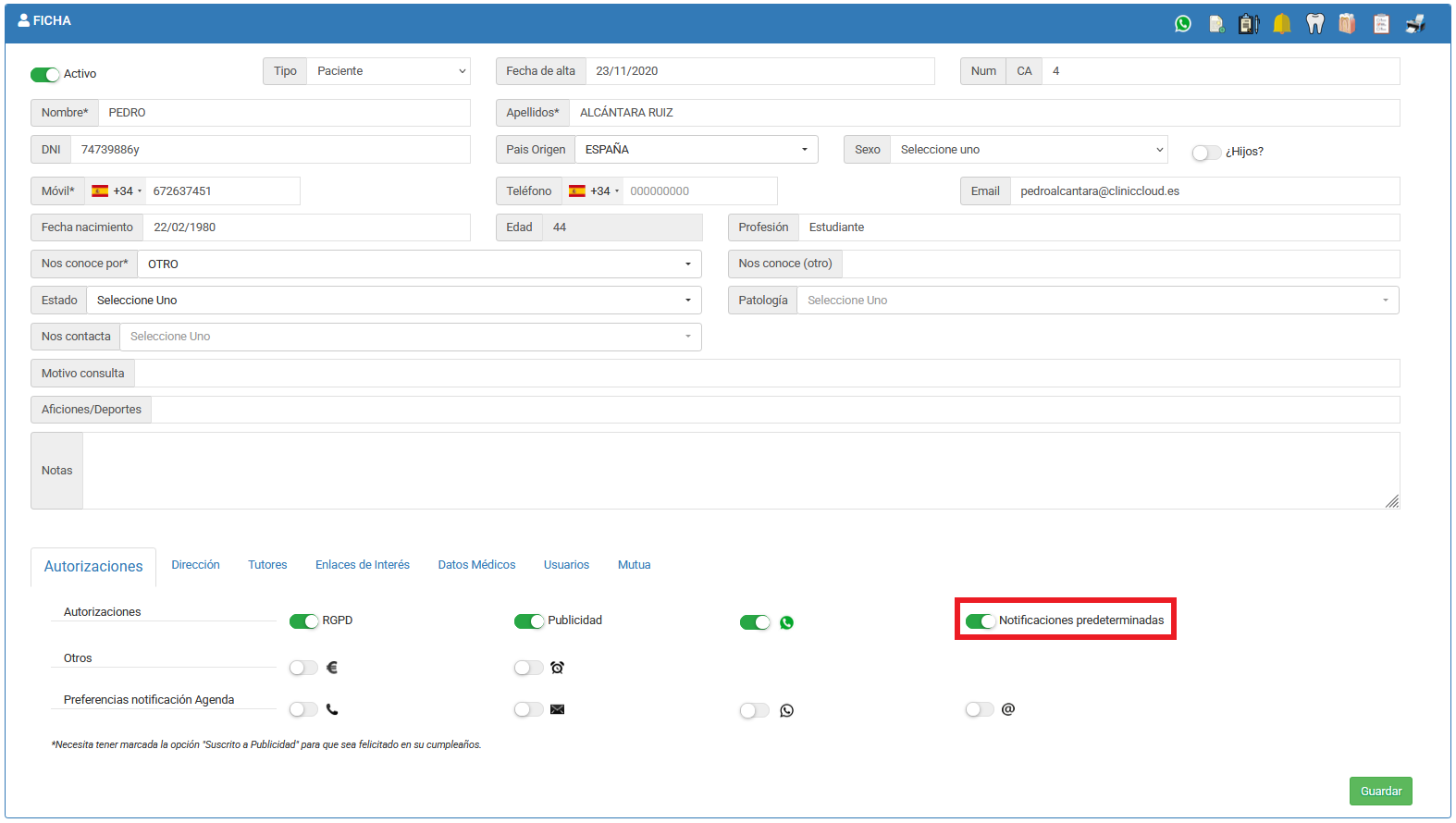
Task: Open the Patología dropdown
Action: (1098, 300)
